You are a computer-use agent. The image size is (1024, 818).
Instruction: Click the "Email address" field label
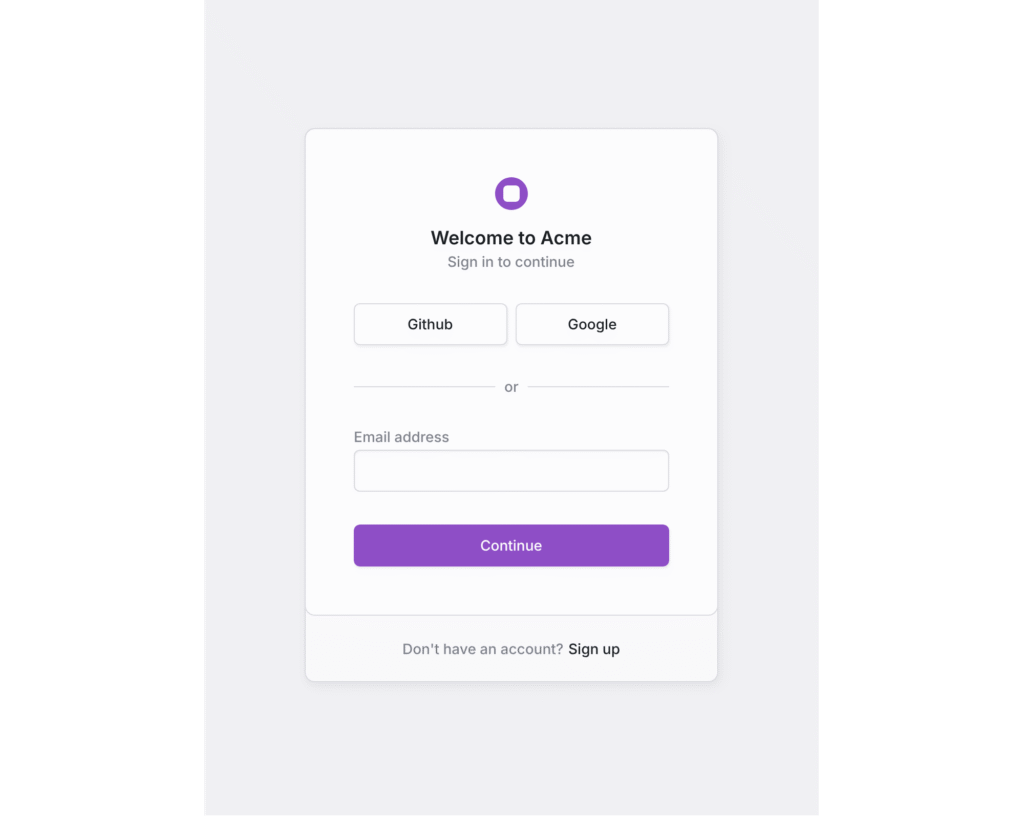401,437
